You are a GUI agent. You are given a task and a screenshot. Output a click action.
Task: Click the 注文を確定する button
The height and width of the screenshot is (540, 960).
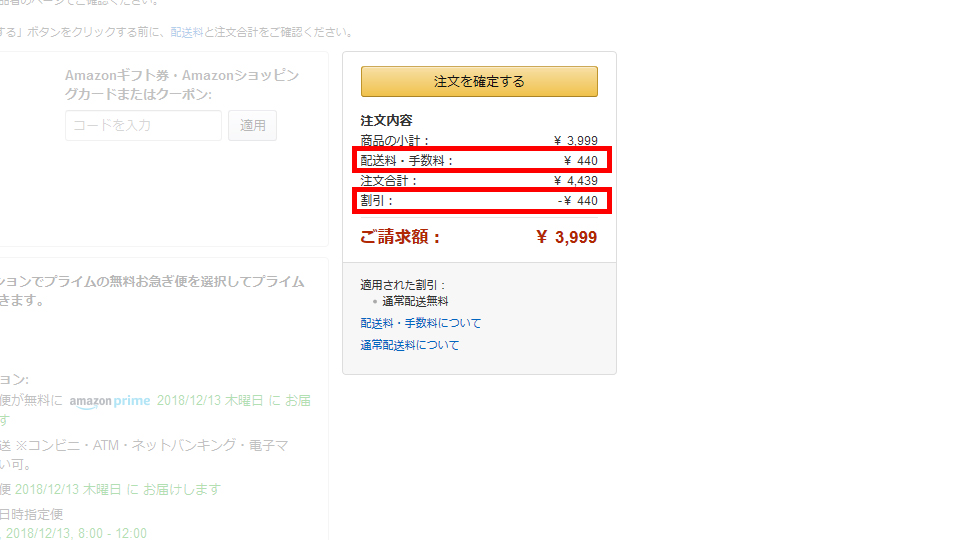coord(479,81)
